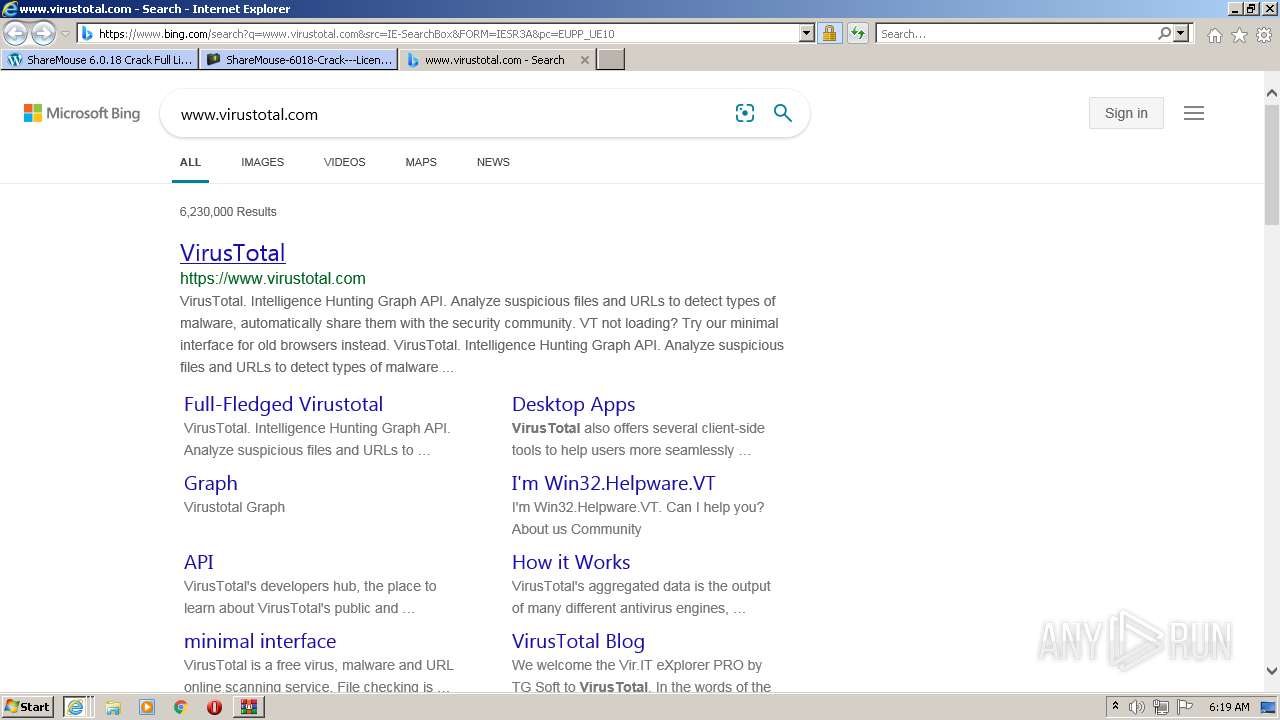1280x720 pixels.
Task: Open the VirusTotal Blog sublink
Action: [x=578, y=641]
